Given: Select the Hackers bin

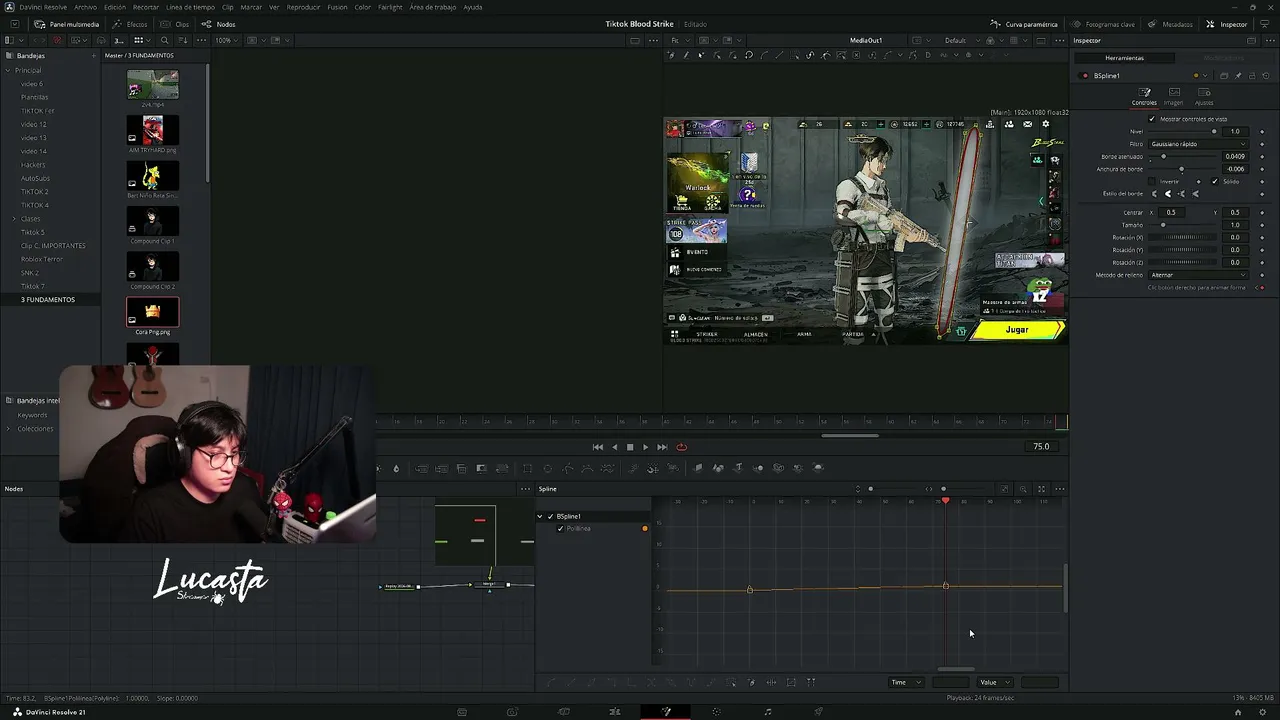Looking at the screenshot, I should (33, 165).
